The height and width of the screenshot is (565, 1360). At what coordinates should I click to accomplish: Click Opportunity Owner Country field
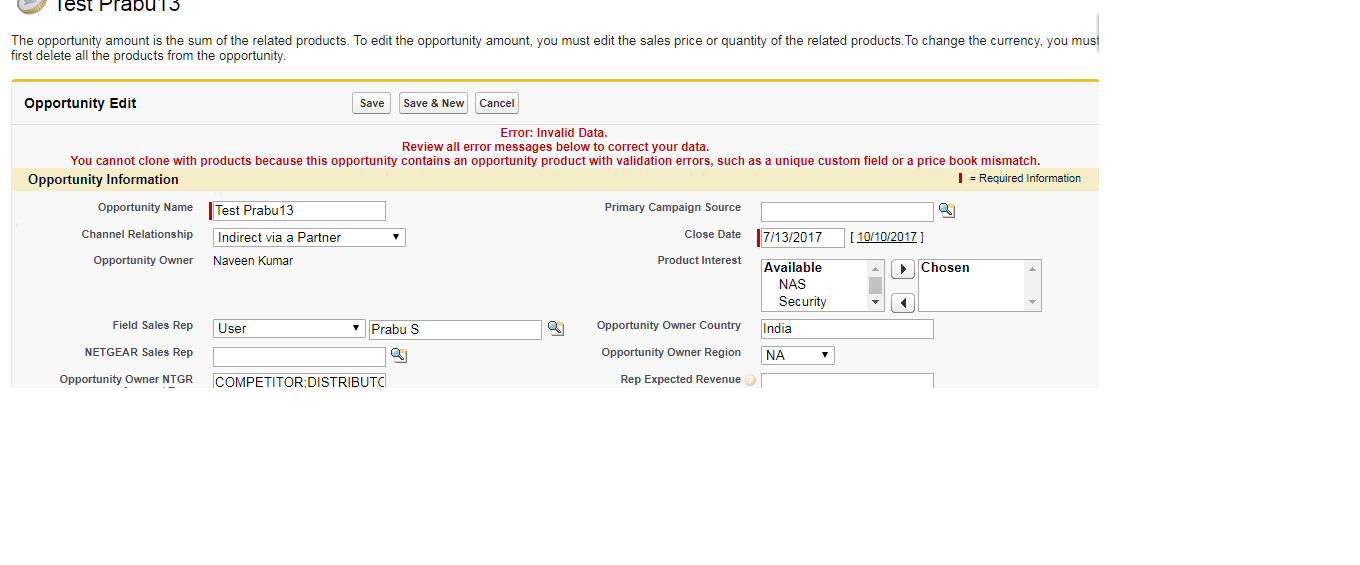(x=847, y=329)
